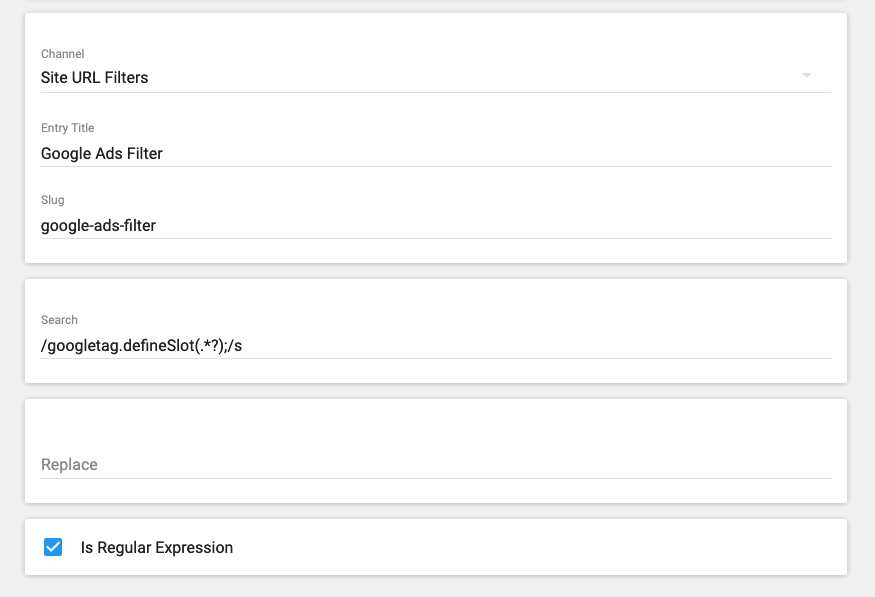
Task: Click blank area of the regular expression card
Action: click(550, 547)
